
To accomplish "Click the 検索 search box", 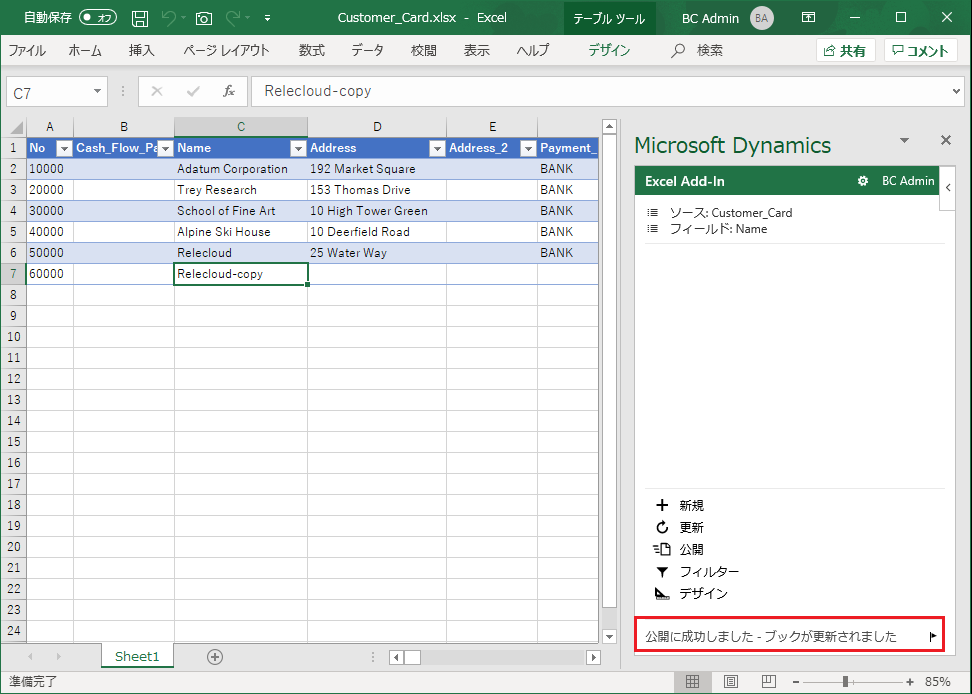I will (697, 51).
